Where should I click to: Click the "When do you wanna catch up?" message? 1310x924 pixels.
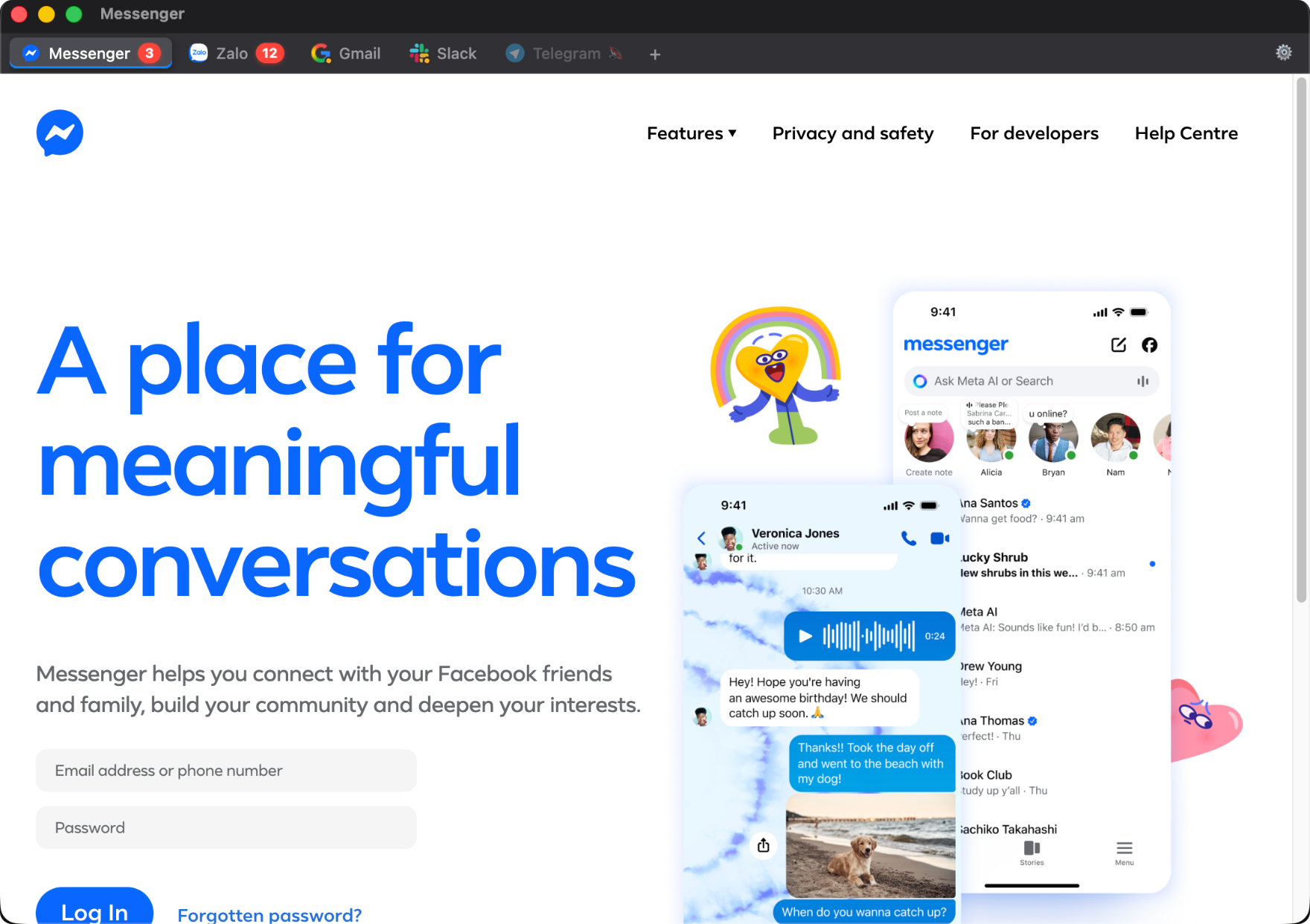point(864,912)
